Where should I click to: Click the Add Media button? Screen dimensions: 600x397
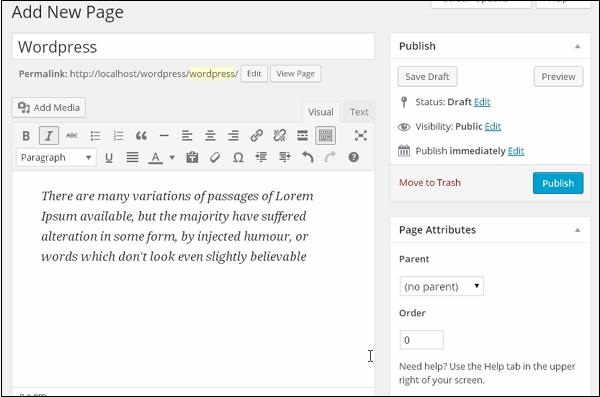49,108
